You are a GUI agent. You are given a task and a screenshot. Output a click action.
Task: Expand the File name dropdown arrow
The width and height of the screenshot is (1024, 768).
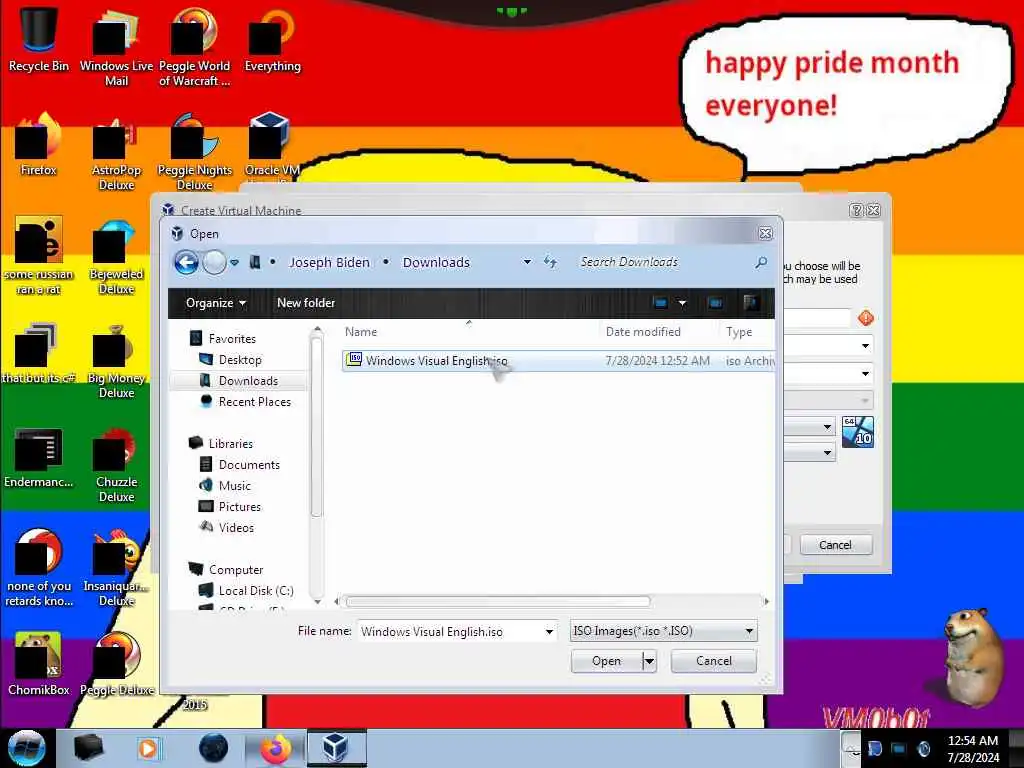(x=549, y=632)
